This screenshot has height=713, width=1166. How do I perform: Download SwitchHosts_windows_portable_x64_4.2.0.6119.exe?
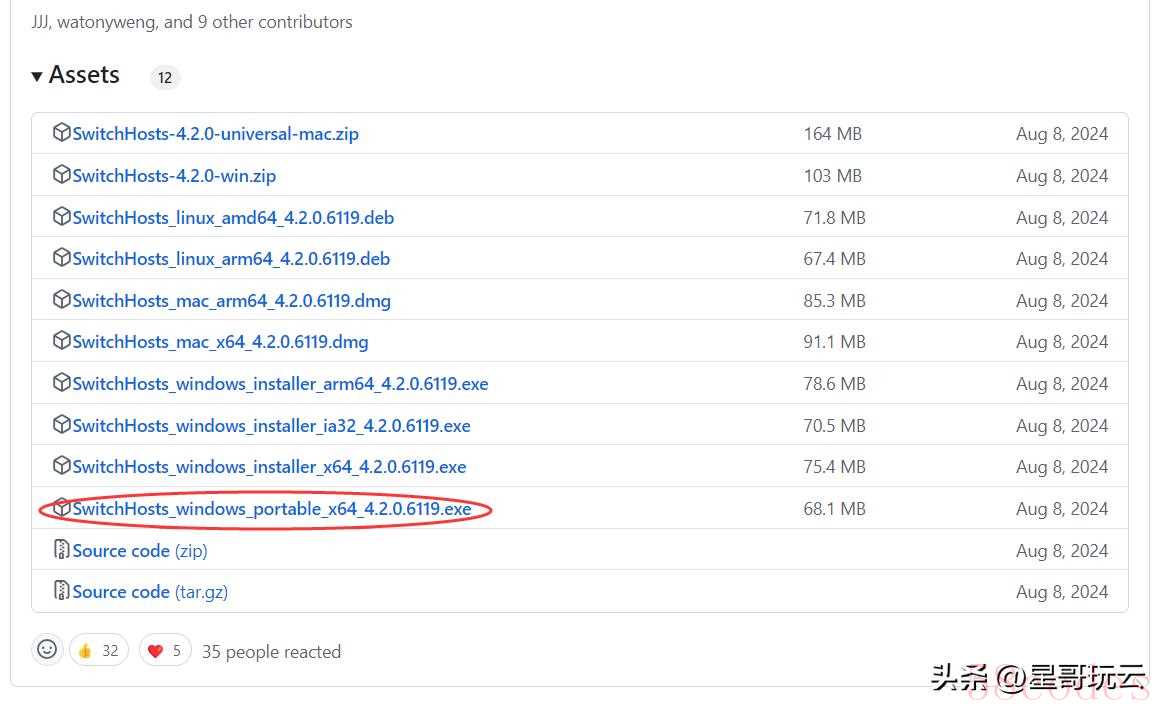272,509
